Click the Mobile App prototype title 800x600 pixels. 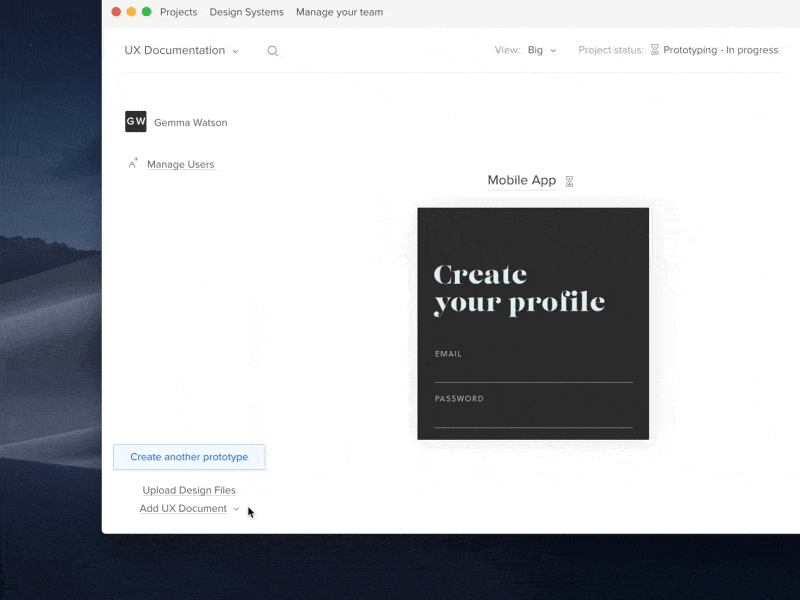pos(521,180)
